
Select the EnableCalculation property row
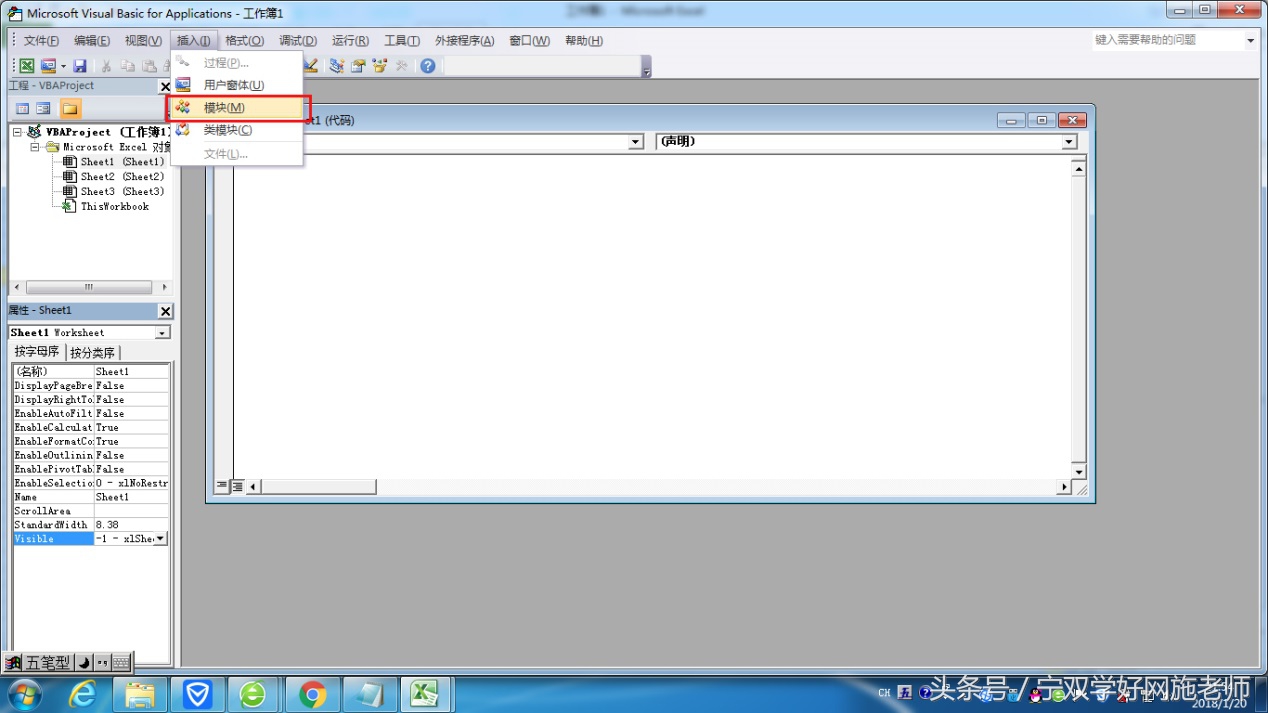tap(90, 427)
